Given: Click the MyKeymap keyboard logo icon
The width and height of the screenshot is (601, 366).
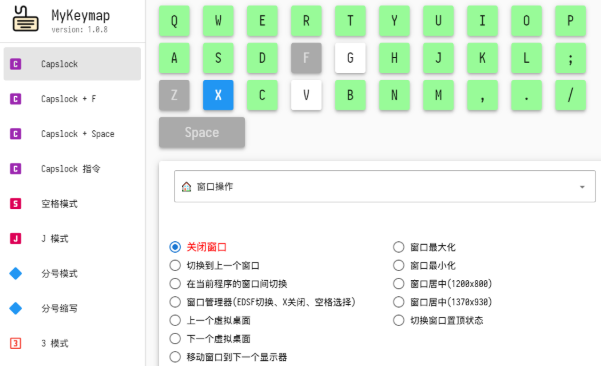Looking at the screenshot, I should (x=25, y=19).
